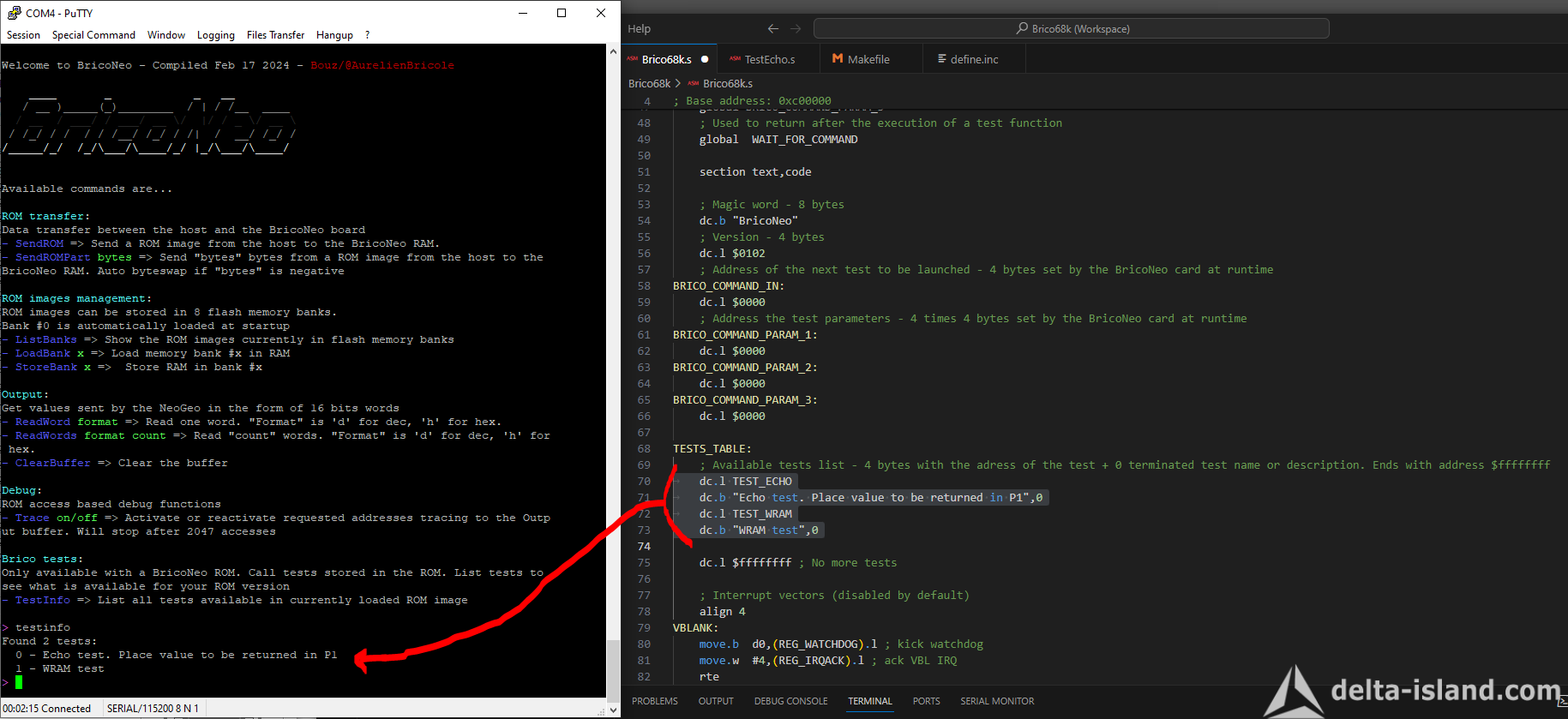Open the Files Transfer menu in PuTTY

pos(275,35)
